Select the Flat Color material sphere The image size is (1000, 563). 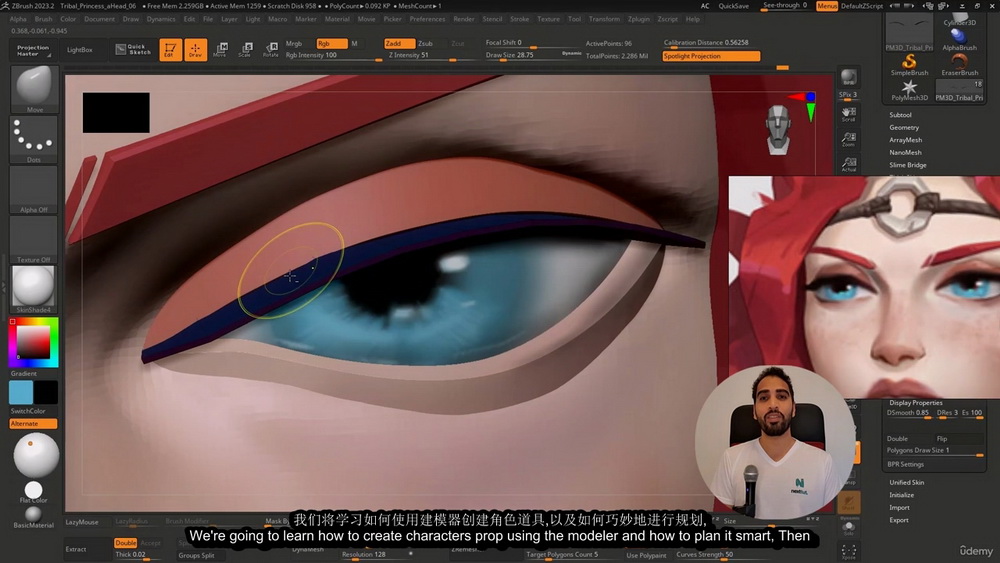tap(34, 492)
